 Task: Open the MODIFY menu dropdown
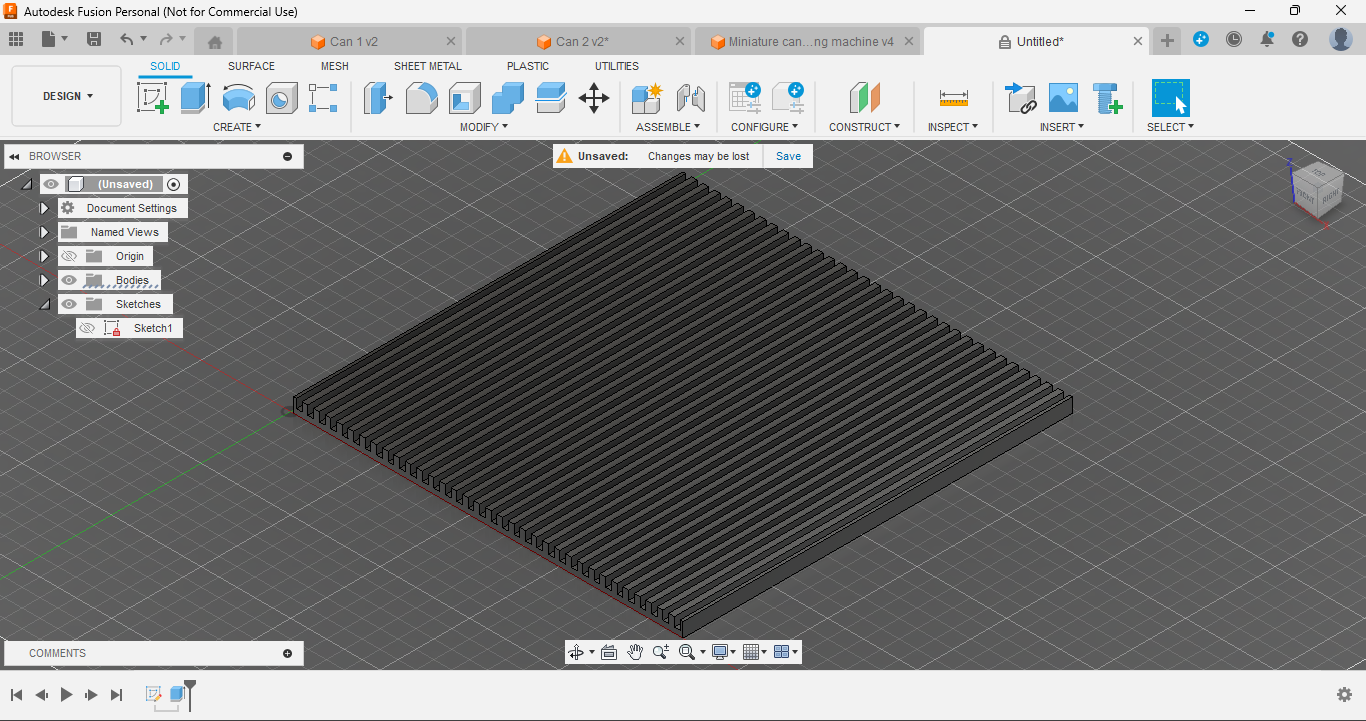(x=484, y=127)
